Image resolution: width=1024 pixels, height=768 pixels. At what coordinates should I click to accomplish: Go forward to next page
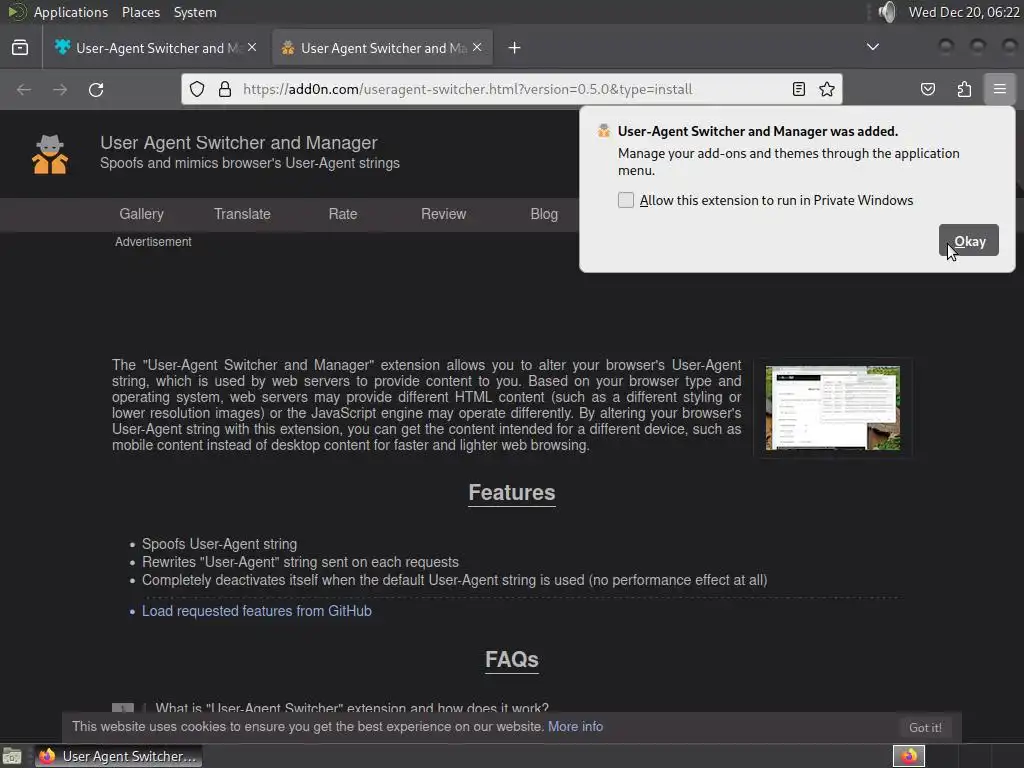[60, 89]
